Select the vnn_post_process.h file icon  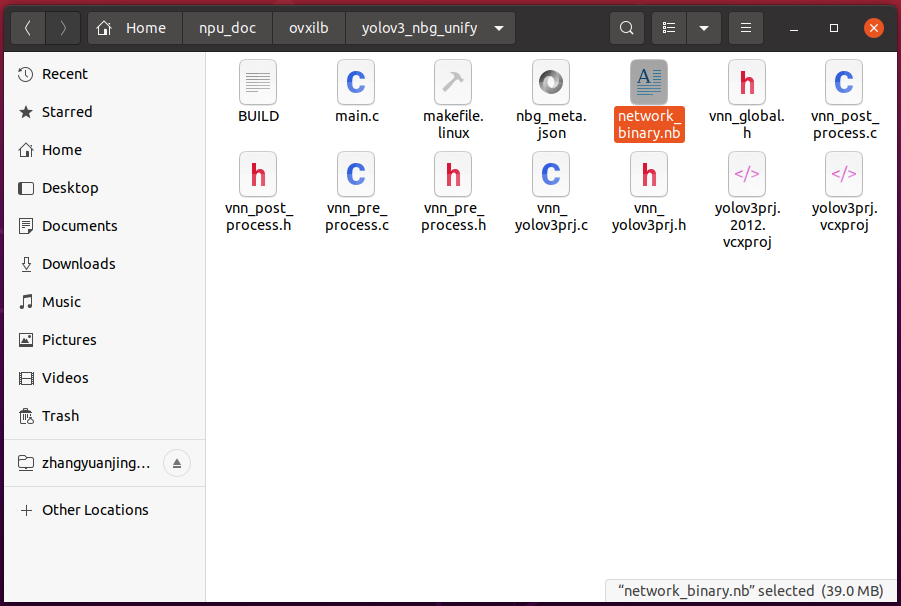(x=258, y=174)
